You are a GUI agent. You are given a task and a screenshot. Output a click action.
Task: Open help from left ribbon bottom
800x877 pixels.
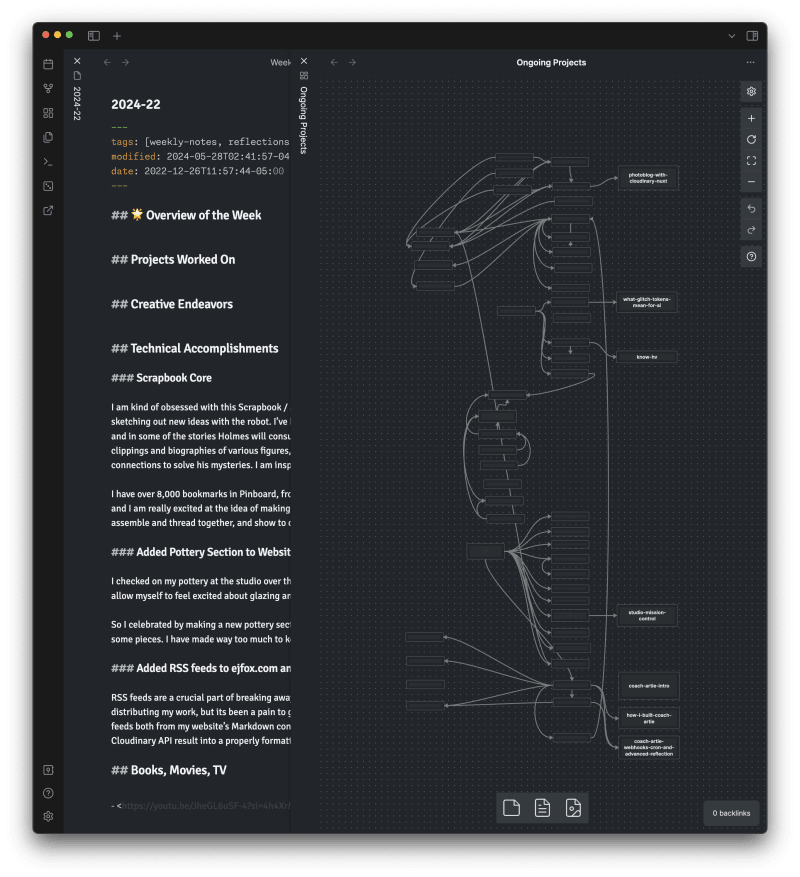[x=48, y=793]
